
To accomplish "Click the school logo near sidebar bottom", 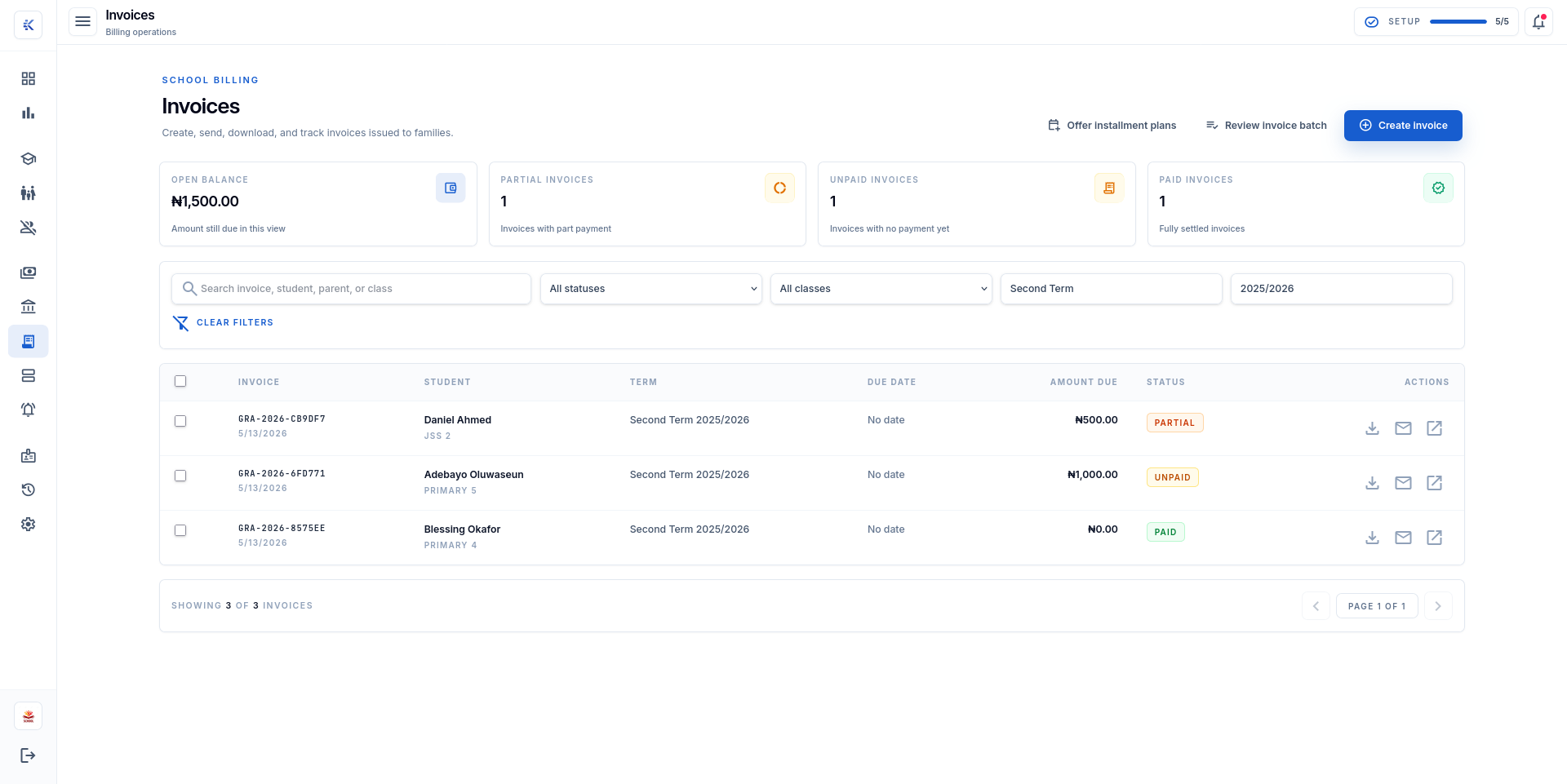I will click(x=28, y=716).
